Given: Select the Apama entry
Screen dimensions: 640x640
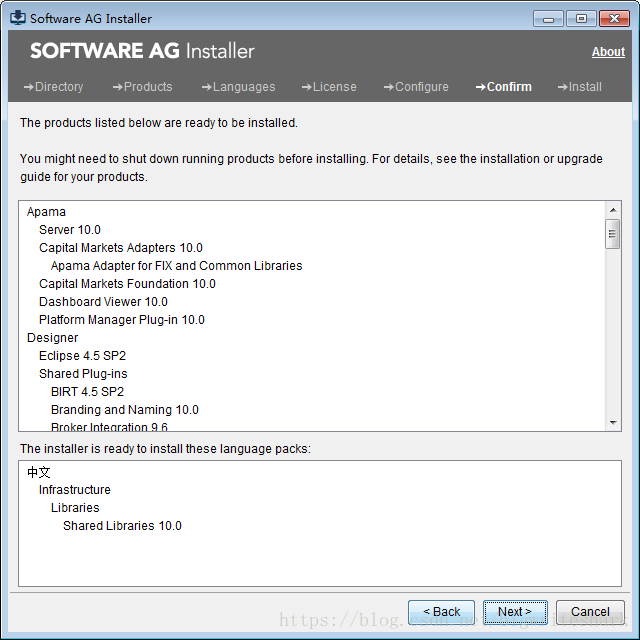Looking at the screenshot, I should pyautogui.click(x=46, y=212).
